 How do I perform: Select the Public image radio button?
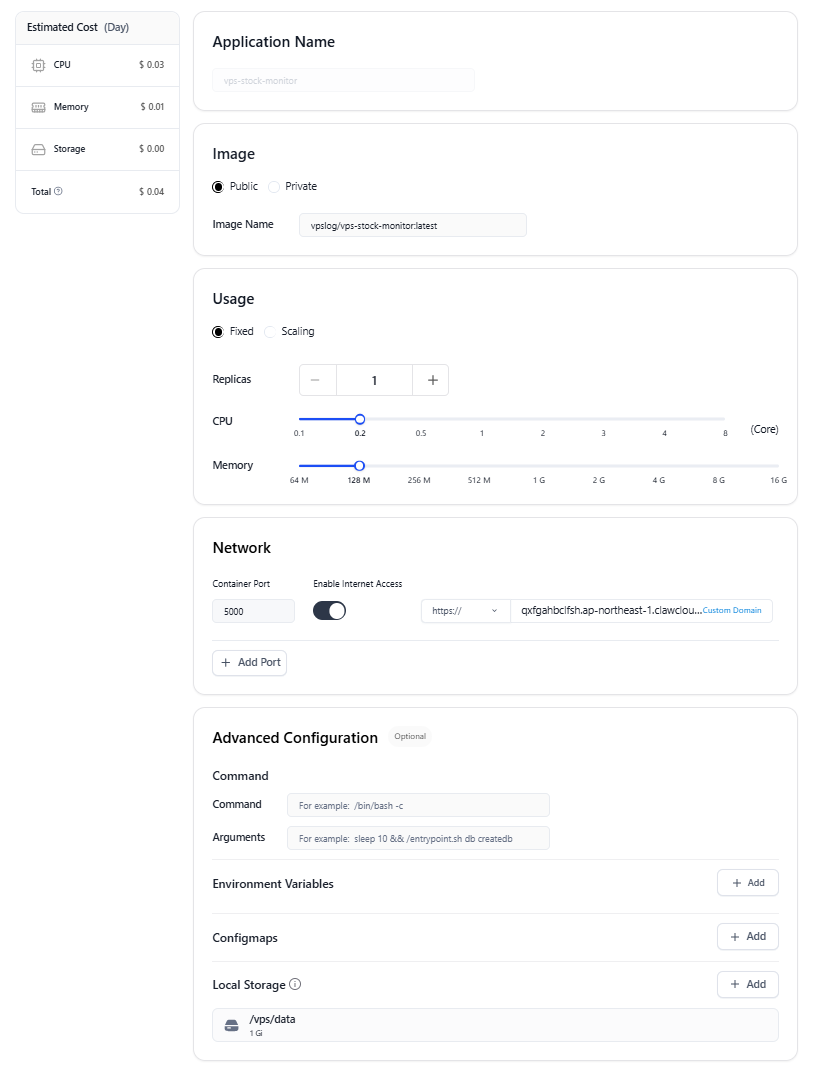pyautogui.click(x=218, y=187)
